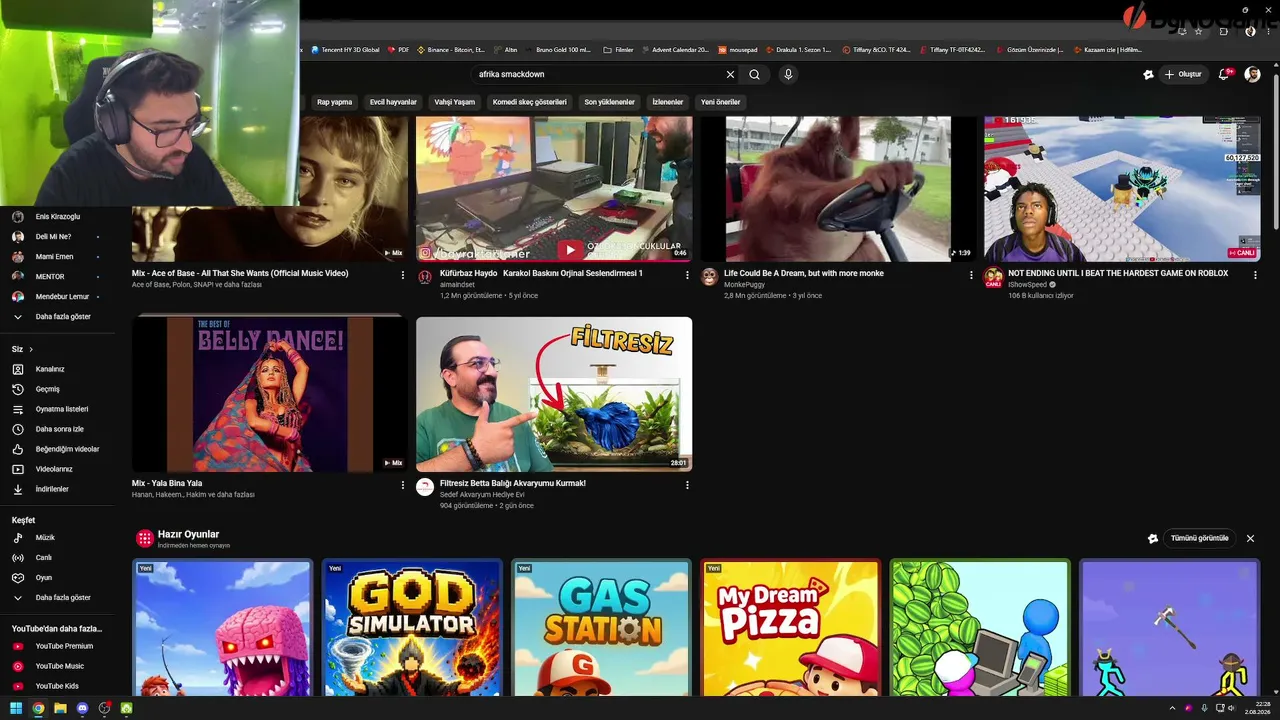The image size is (1280, 720).
Task: Open options for Yala Bina Yala mix
Action: [403, 485]
